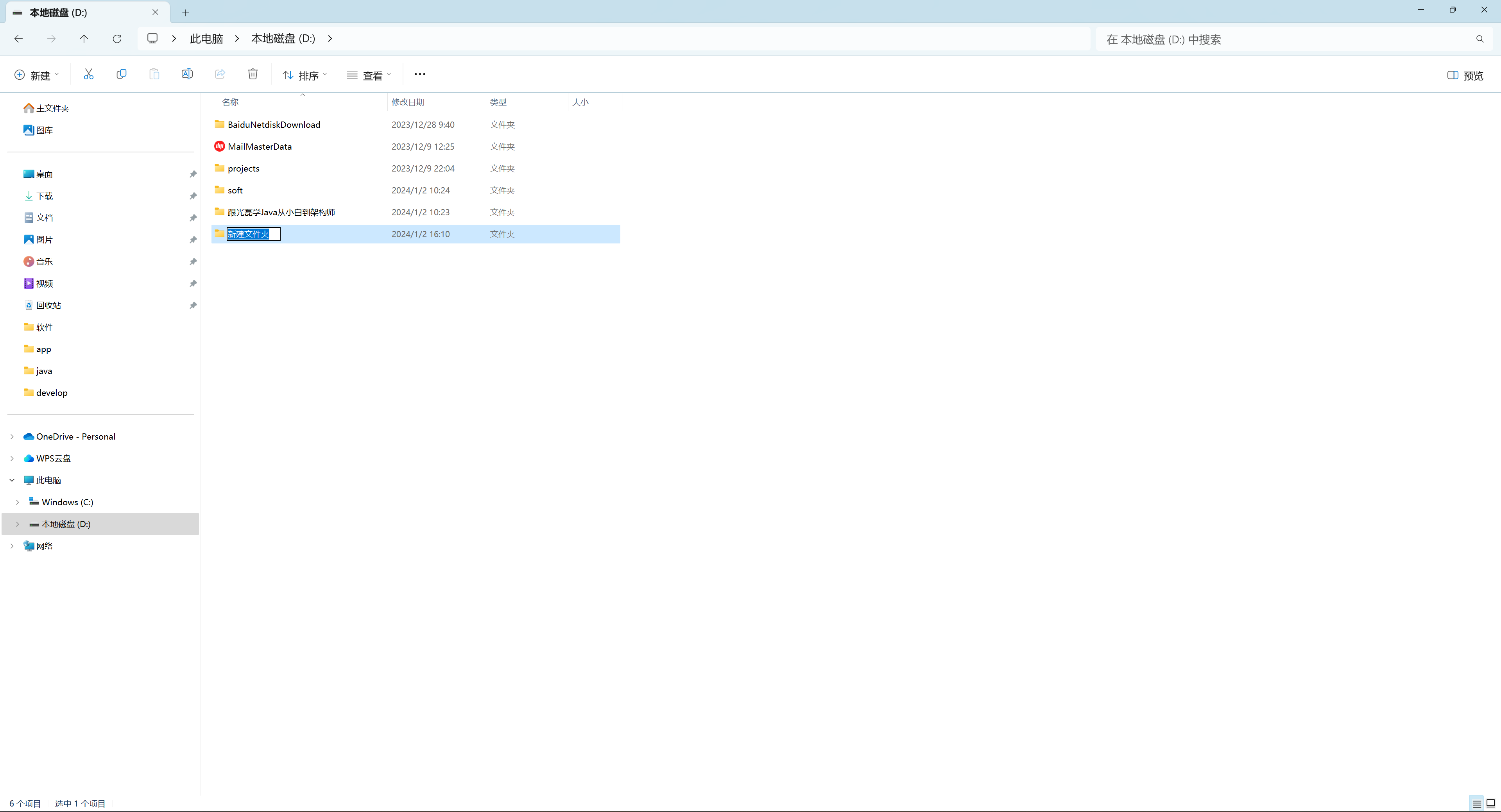The height and width of the screenshot is (812, 1501).
Task: Go forward with the right arrow
Action: click(x=51, y=38)
